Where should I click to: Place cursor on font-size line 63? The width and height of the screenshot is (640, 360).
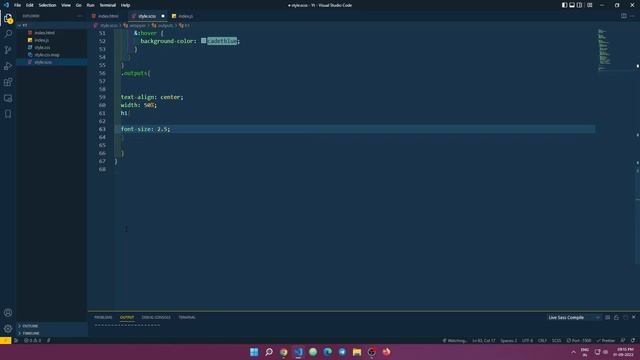(145, 129)
